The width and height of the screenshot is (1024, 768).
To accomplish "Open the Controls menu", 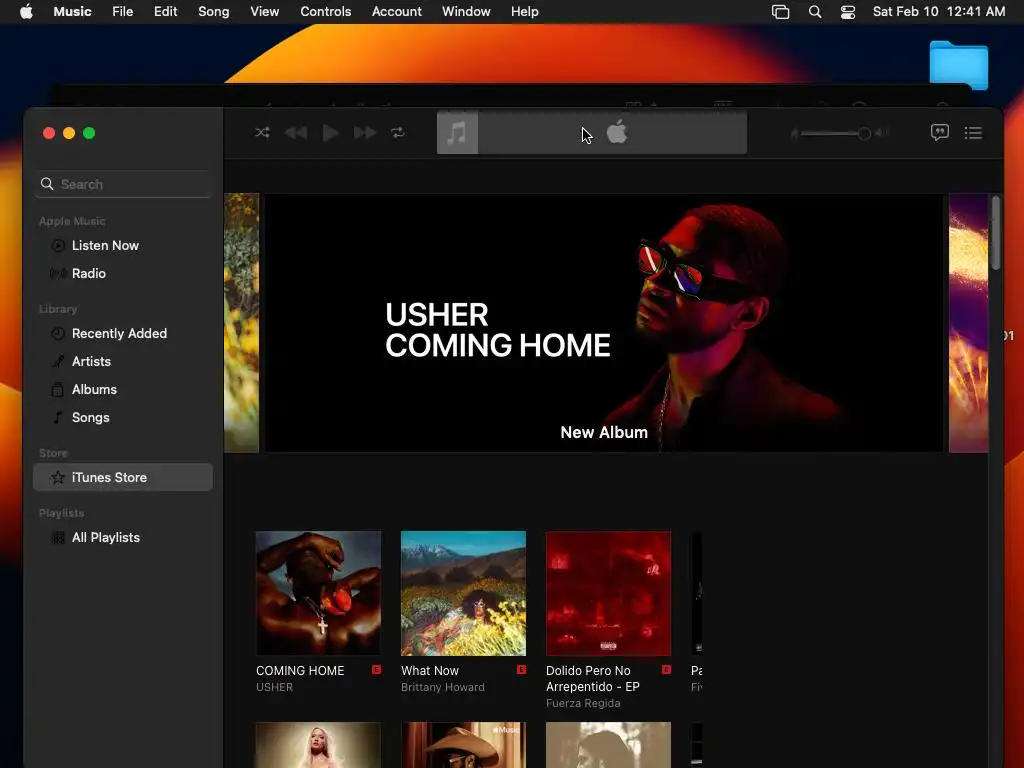I will click(x=326, y=12).
